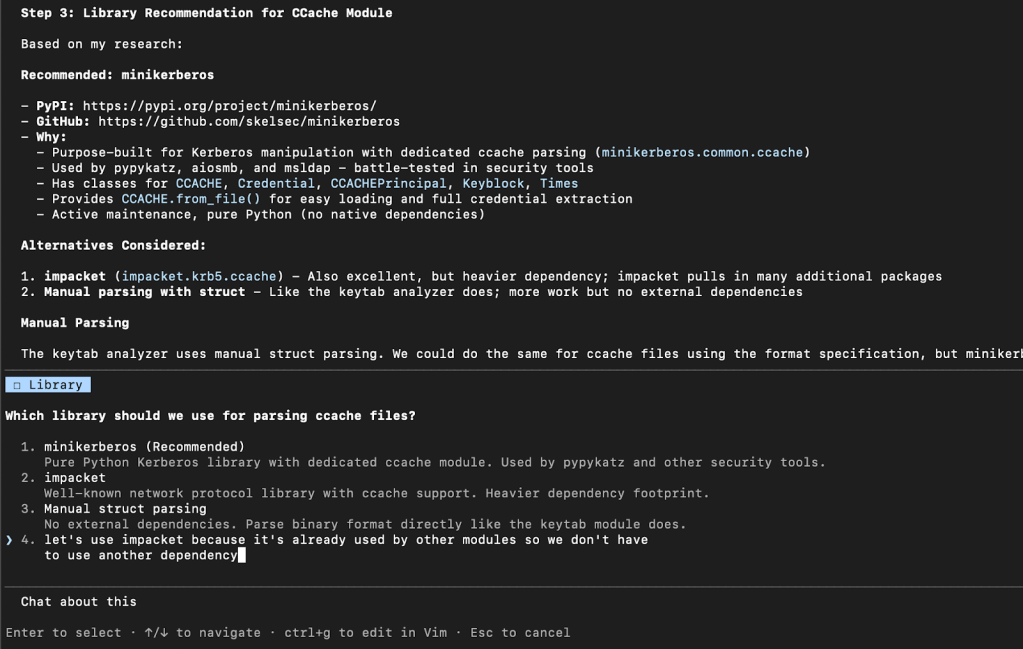Open the GitHub skelsec/minikerberos link
The height and width of the screenshot is (649, 1023).
(248, 122)
